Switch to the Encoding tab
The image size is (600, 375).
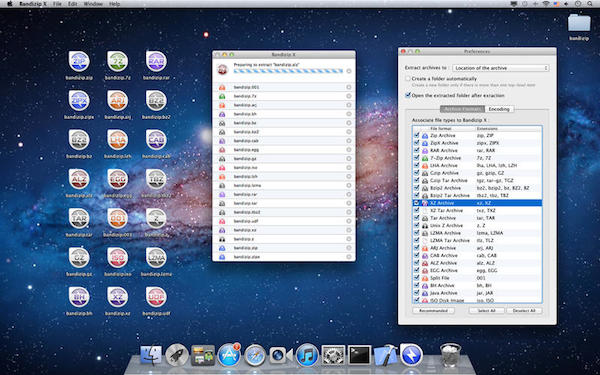tap(499, 109)
